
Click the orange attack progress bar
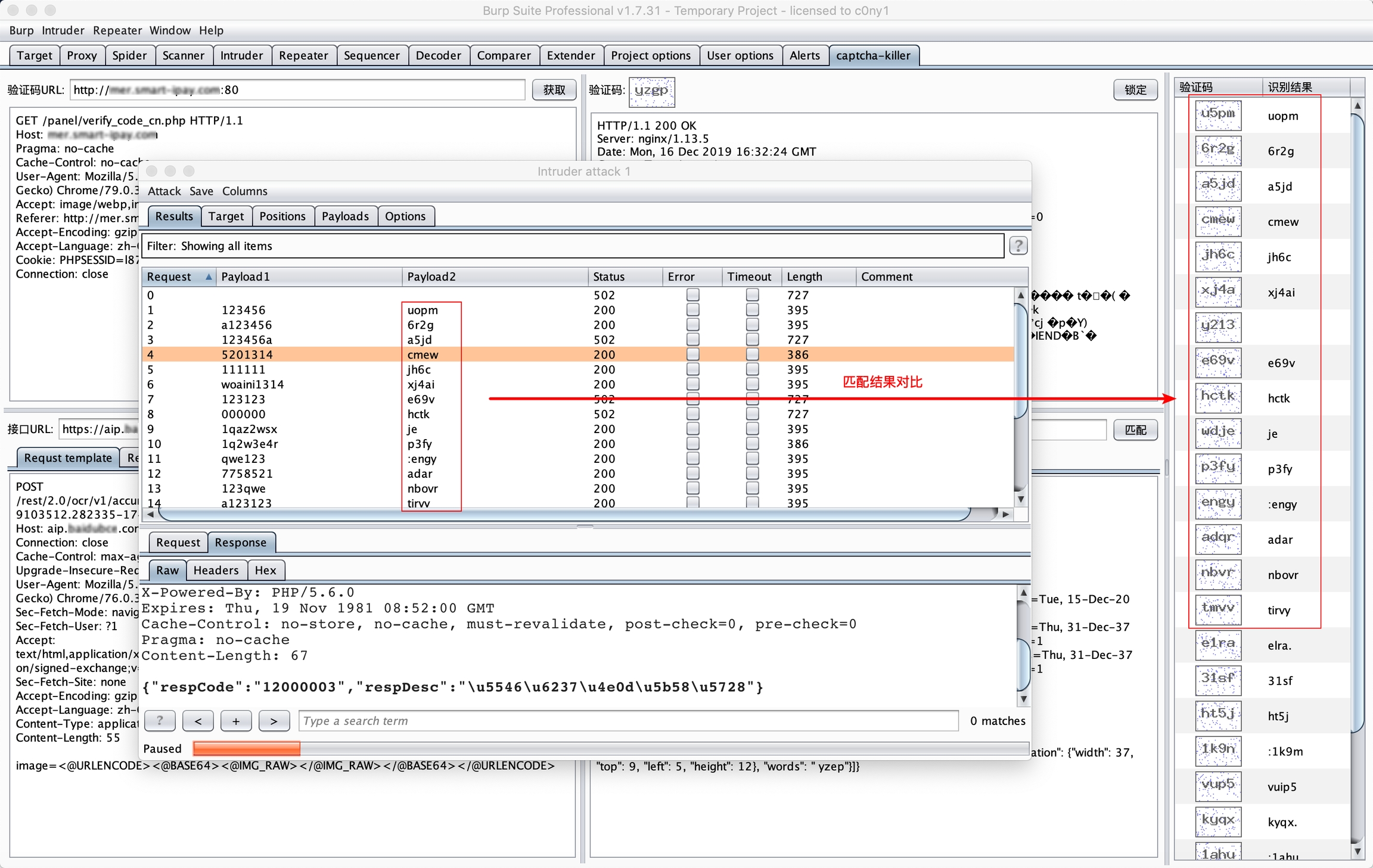point(247,748)
